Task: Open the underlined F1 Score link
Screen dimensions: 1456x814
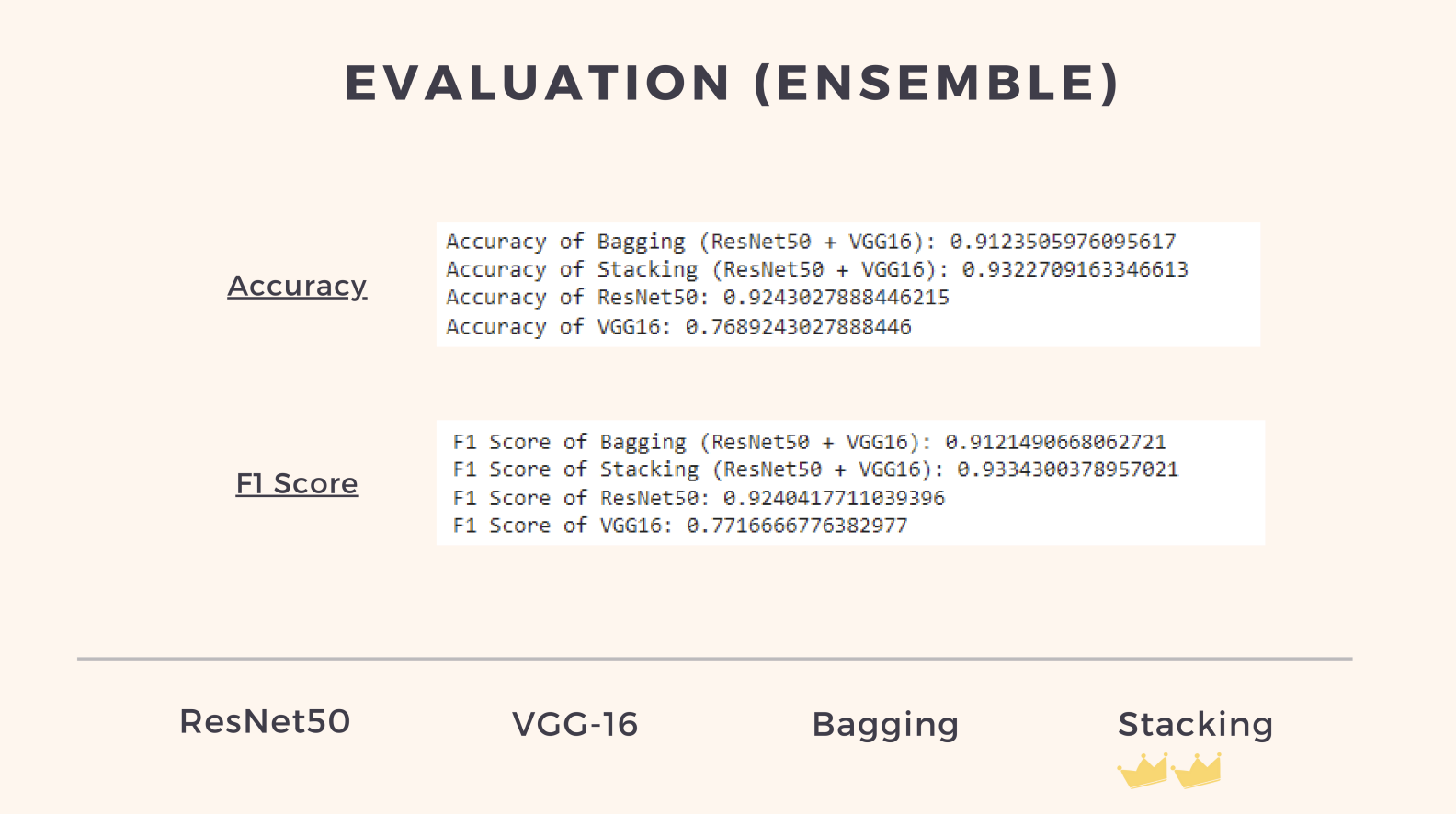Action: (x=297, y=484)
